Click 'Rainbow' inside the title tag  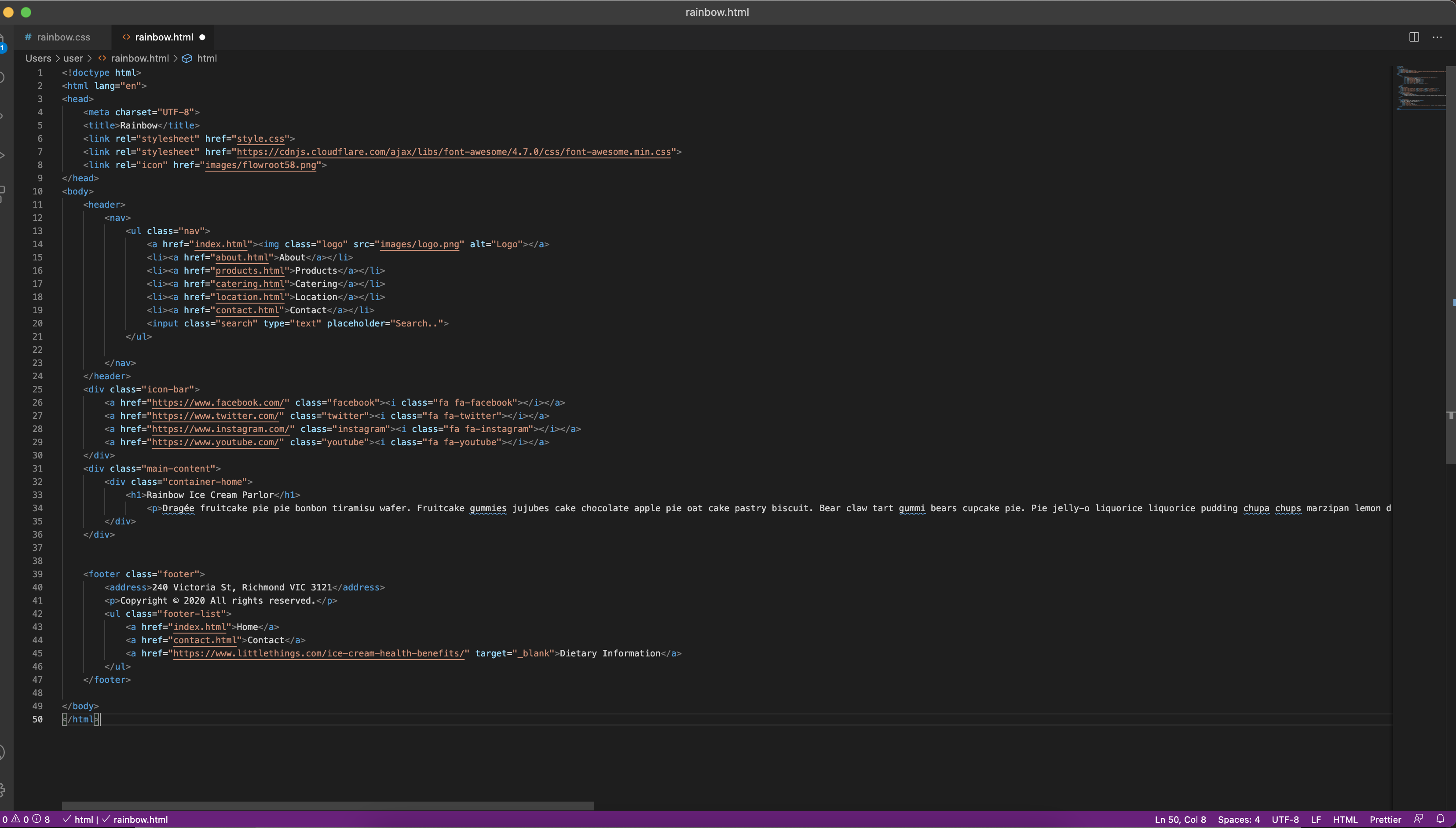pos(139,125)
